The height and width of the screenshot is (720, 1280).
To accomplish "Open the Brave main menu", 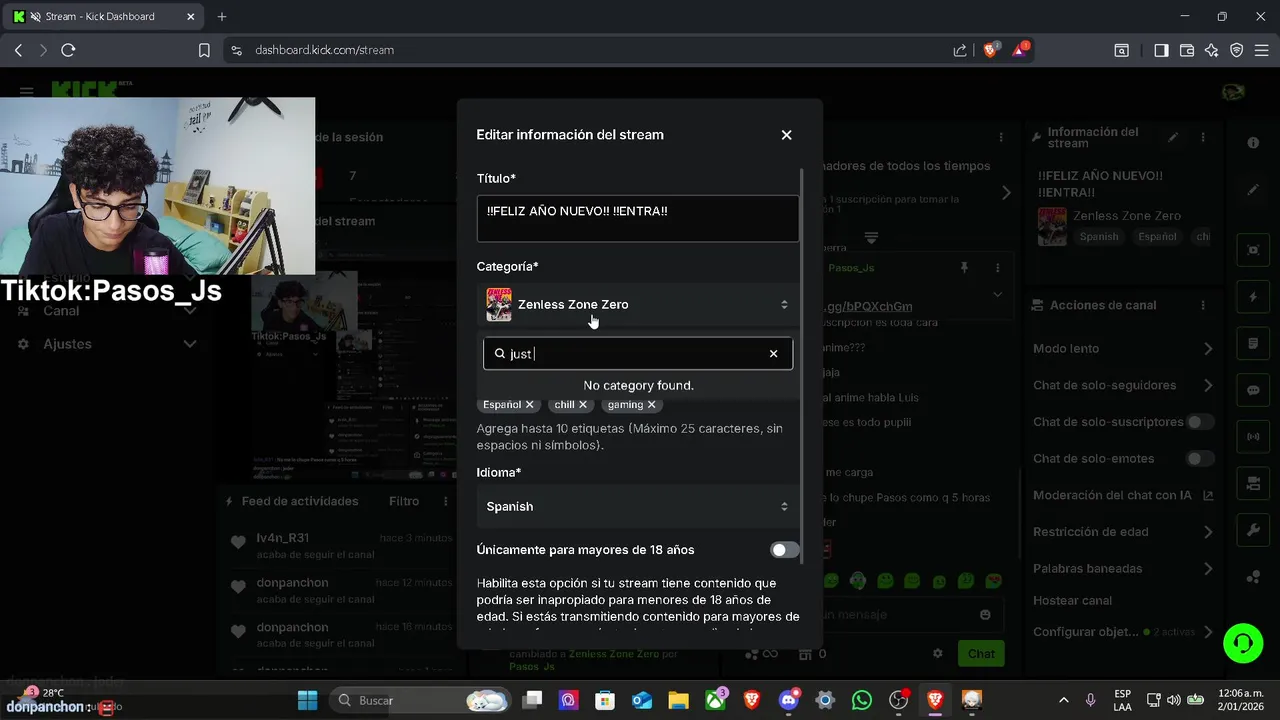I will (x=1262, y=50).
